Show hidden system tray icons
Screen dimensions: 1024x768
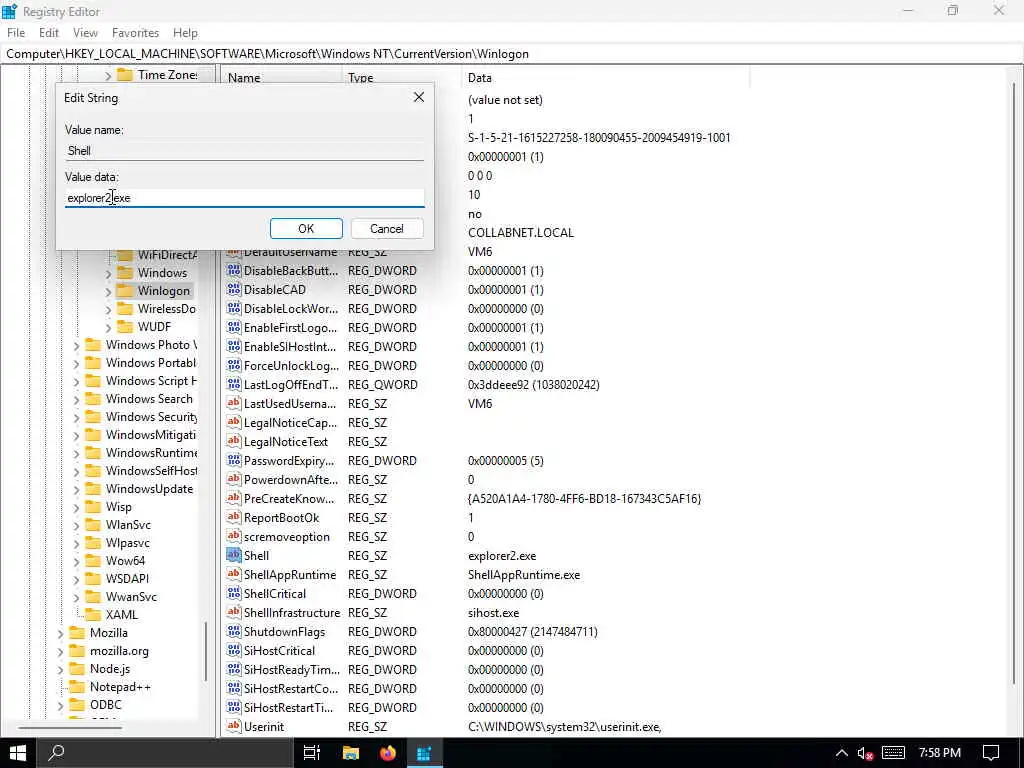[842, 753]
